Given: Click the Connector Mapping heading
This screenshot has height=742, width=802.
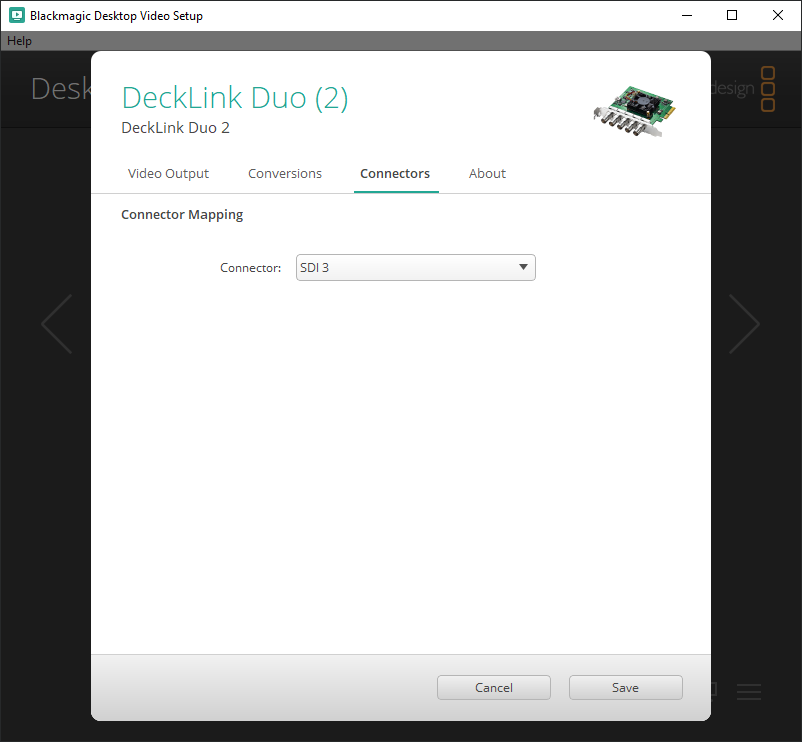Looking at the screenshot, I should point(182,215).
